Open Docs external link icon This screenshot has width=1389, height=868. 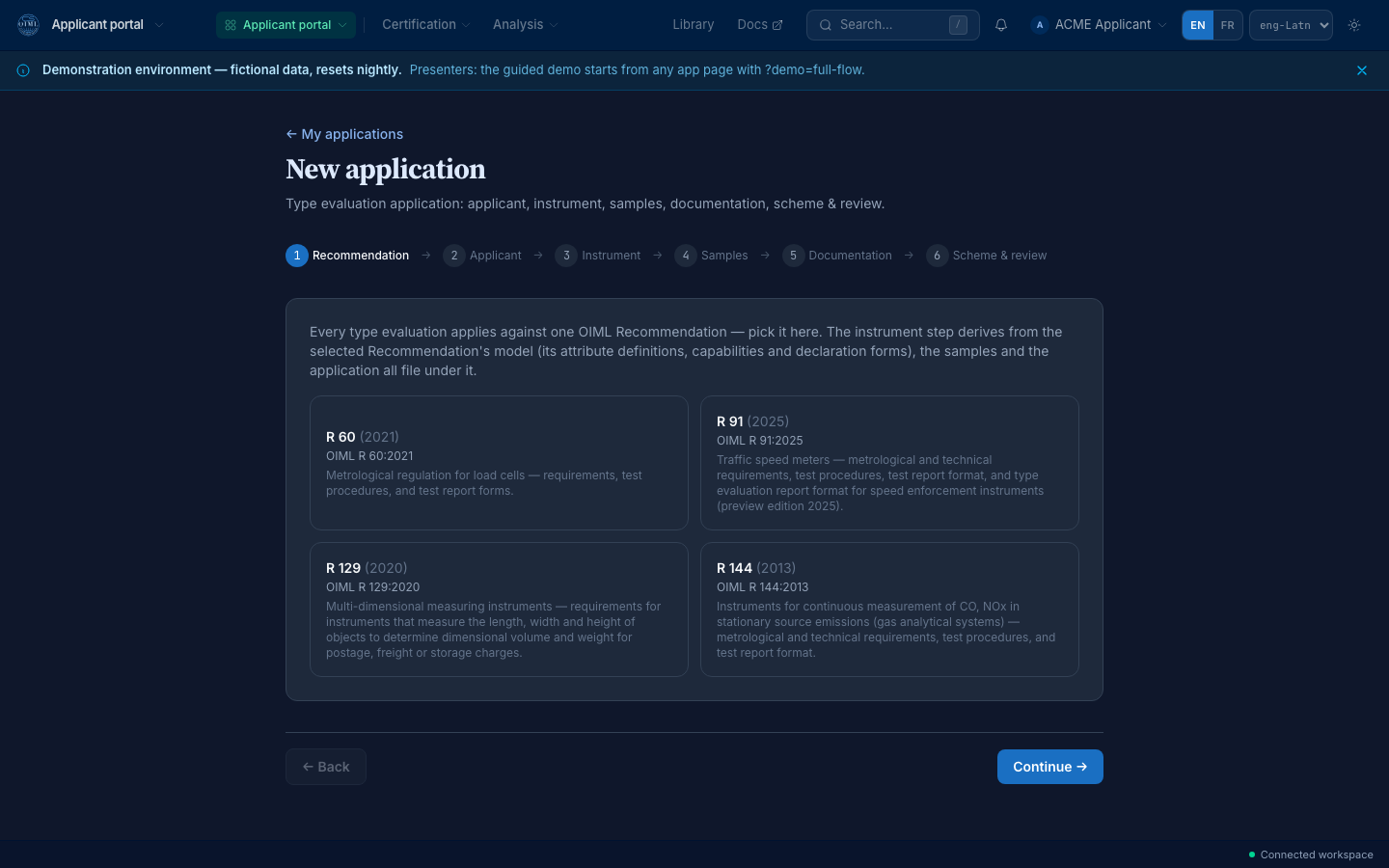click(x=777, y=25)
